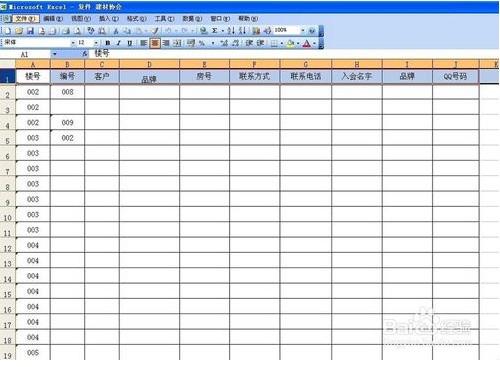Click the Merge and Center icon

[x=178, y=43]
